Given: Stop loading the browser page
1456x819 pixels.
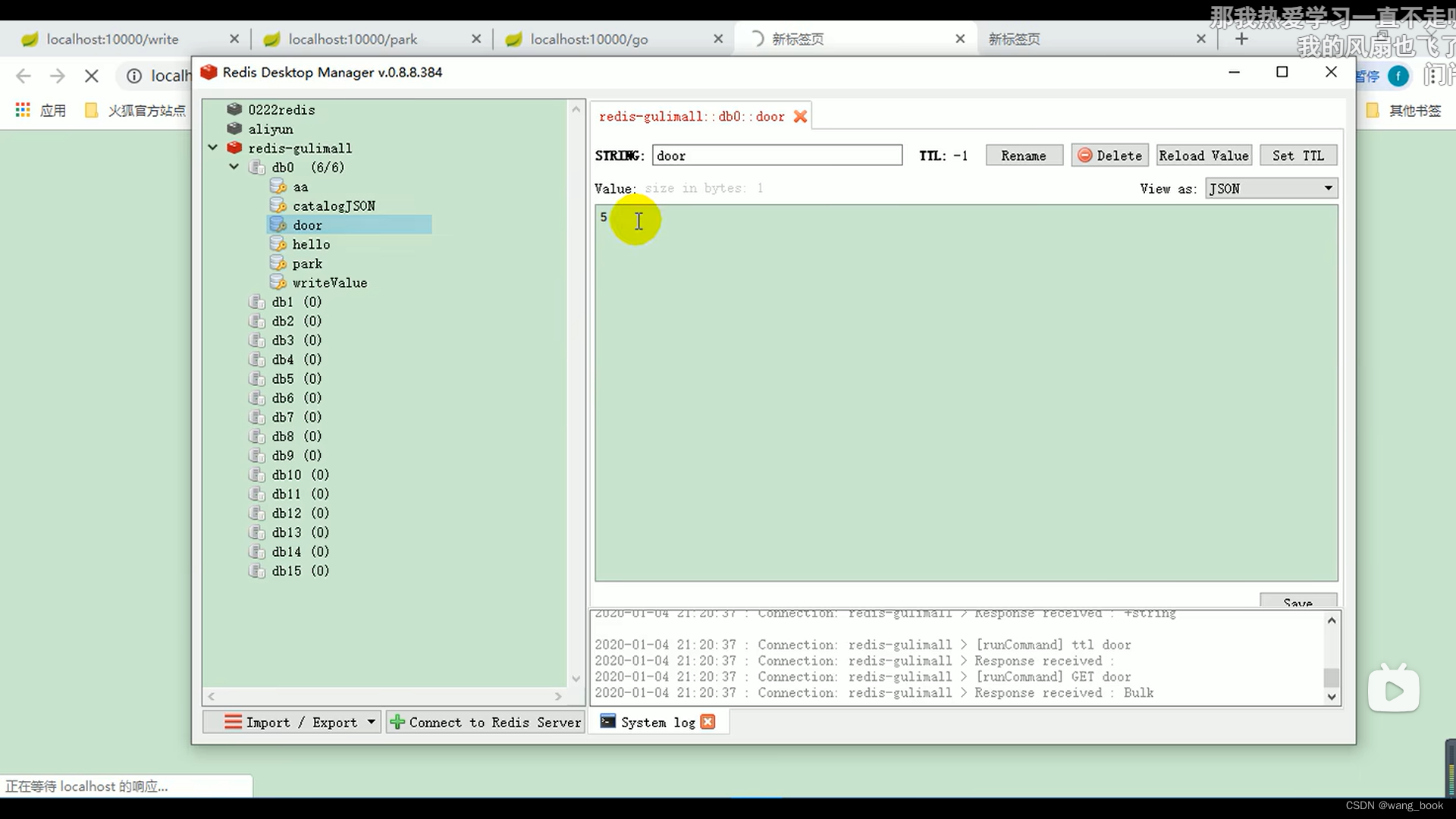Looking at the screenshot, I should pyautogui.click(x=92, y=75).
